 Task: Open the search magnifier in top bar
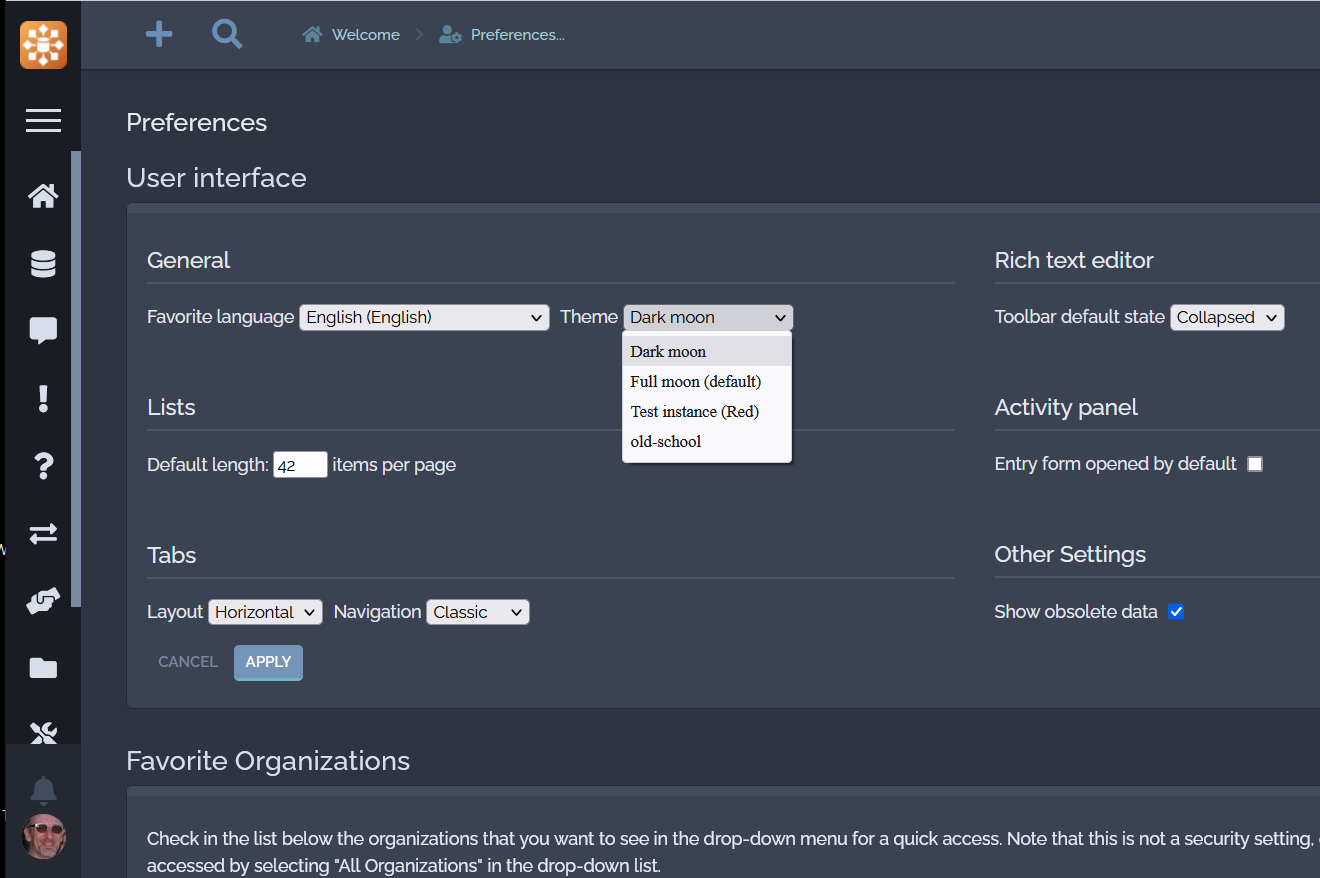227,35
